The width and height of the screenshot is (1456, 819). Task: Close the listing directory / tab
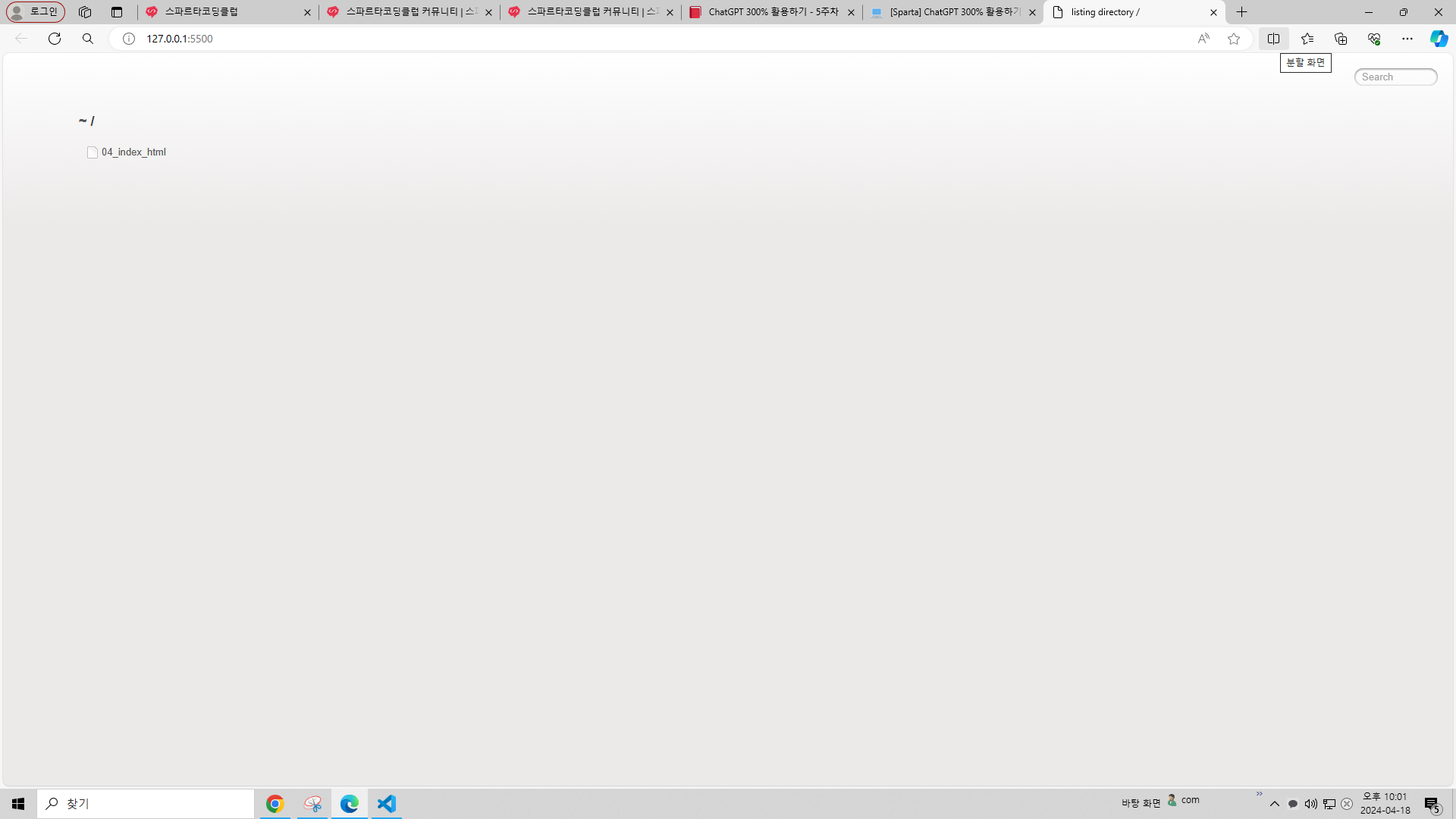click(1213, 12)
